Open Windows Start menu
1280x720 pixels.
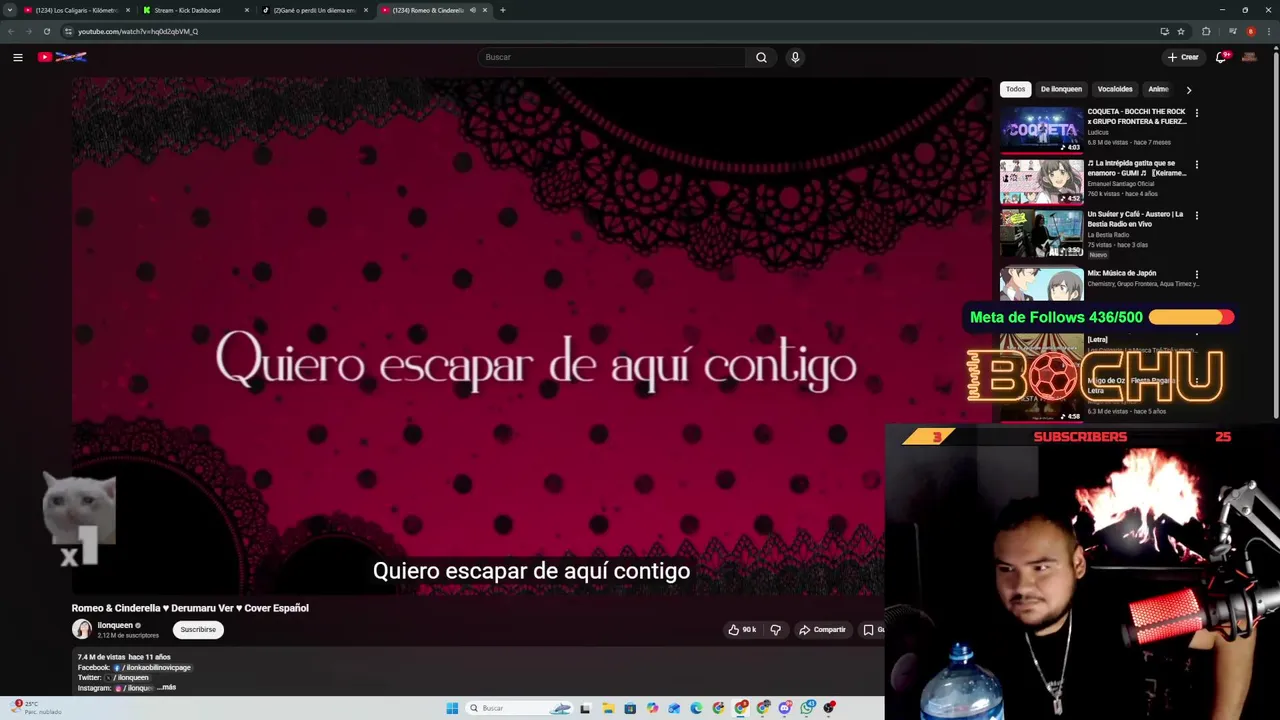point(452,708)
